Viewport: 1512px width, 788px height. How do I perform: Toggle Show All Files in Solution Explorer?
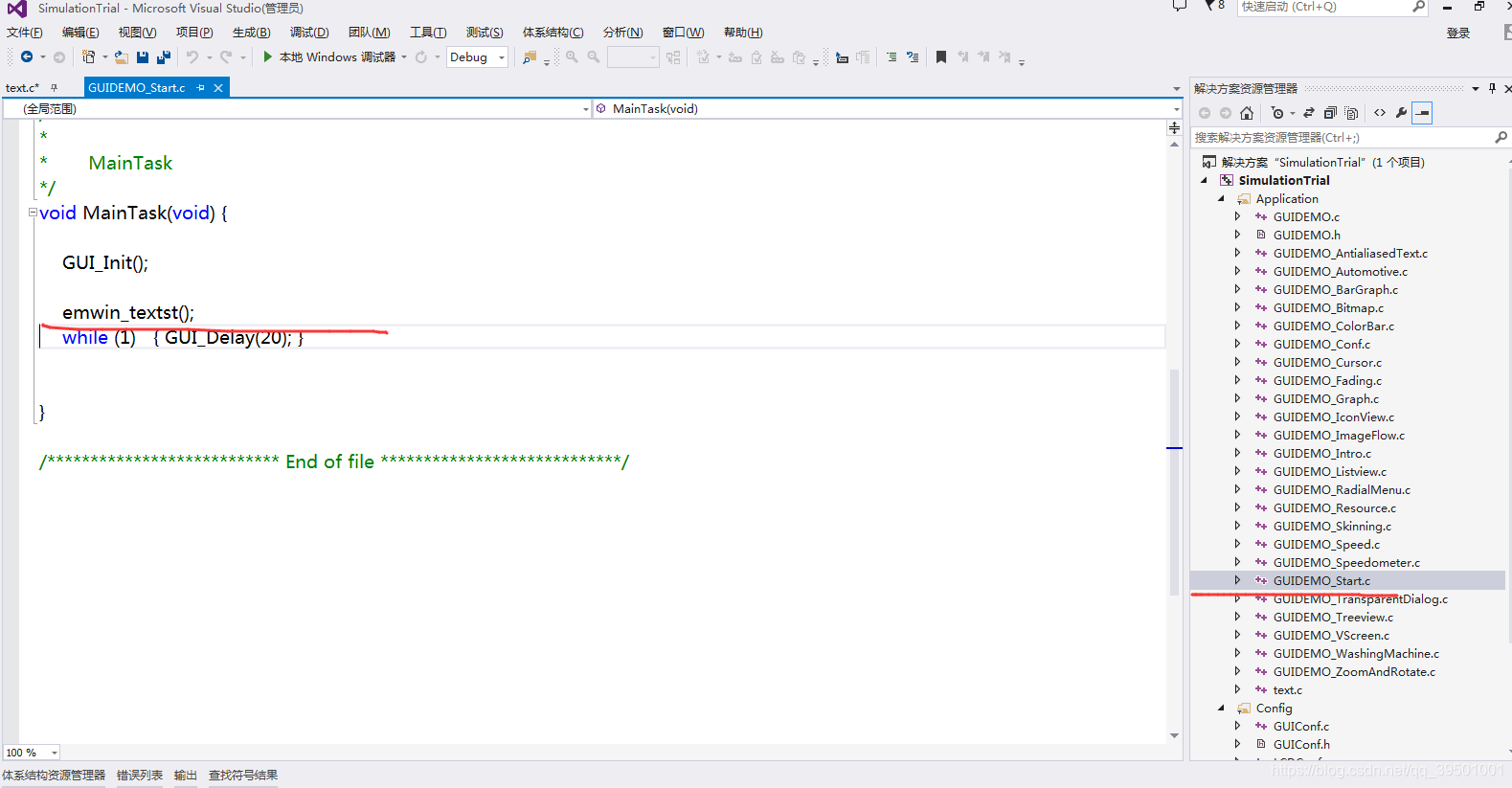pyautogui.click(x=1351, y=113)
